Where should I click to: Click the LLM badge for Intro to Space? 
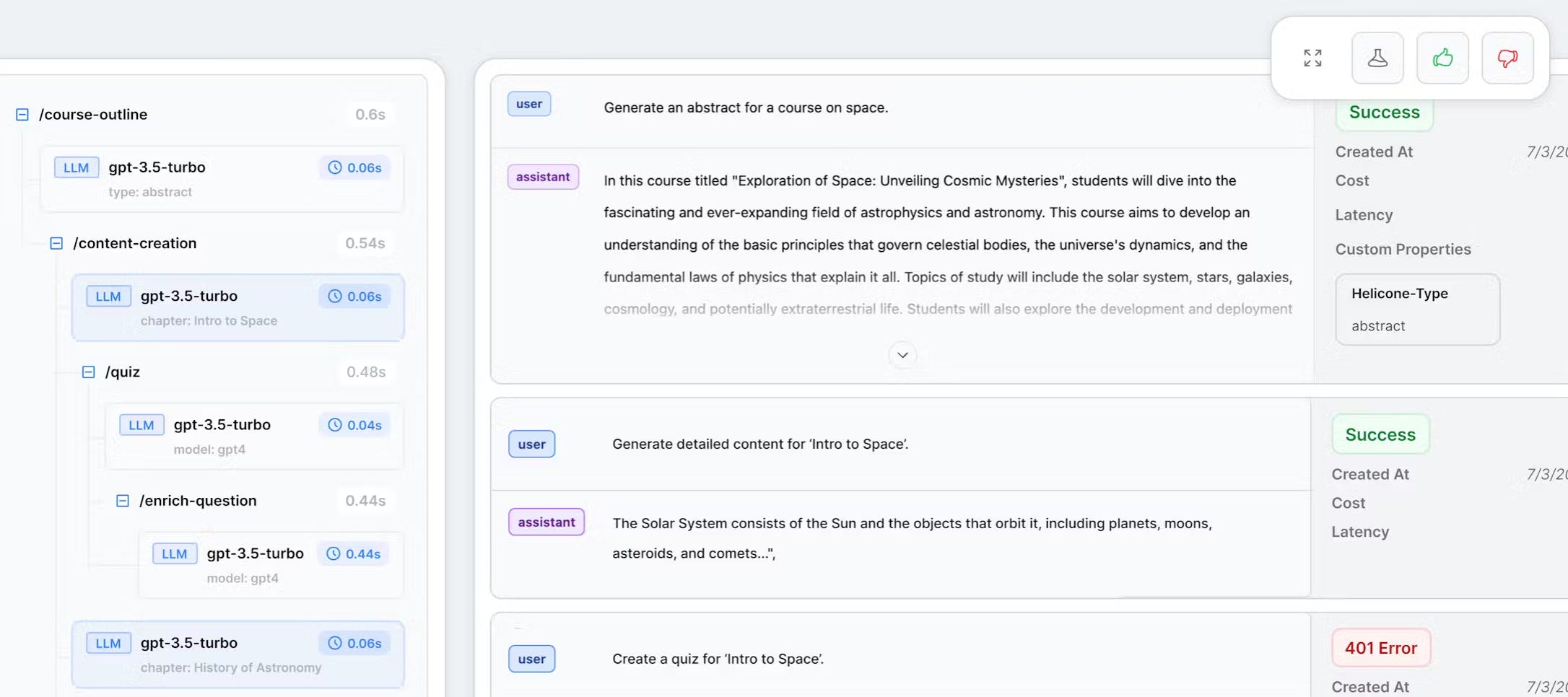[x=108, y=297]
